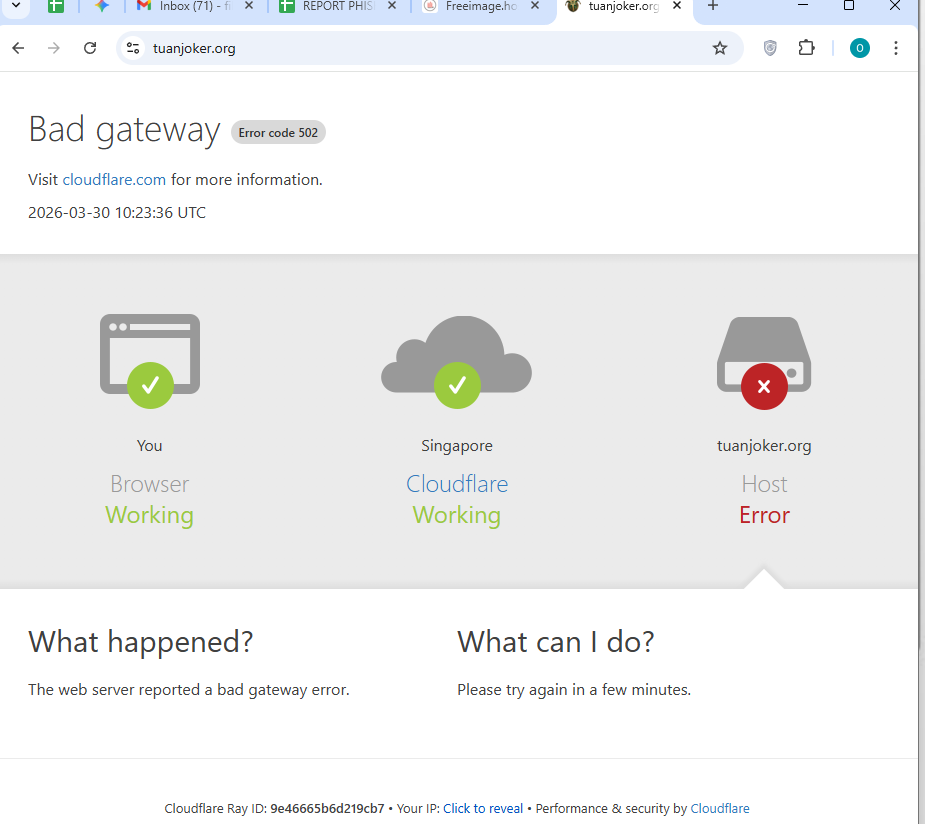This screenshot has width=925, height=824.
Task: Click the red Error status text
Action: pos(764,515)
